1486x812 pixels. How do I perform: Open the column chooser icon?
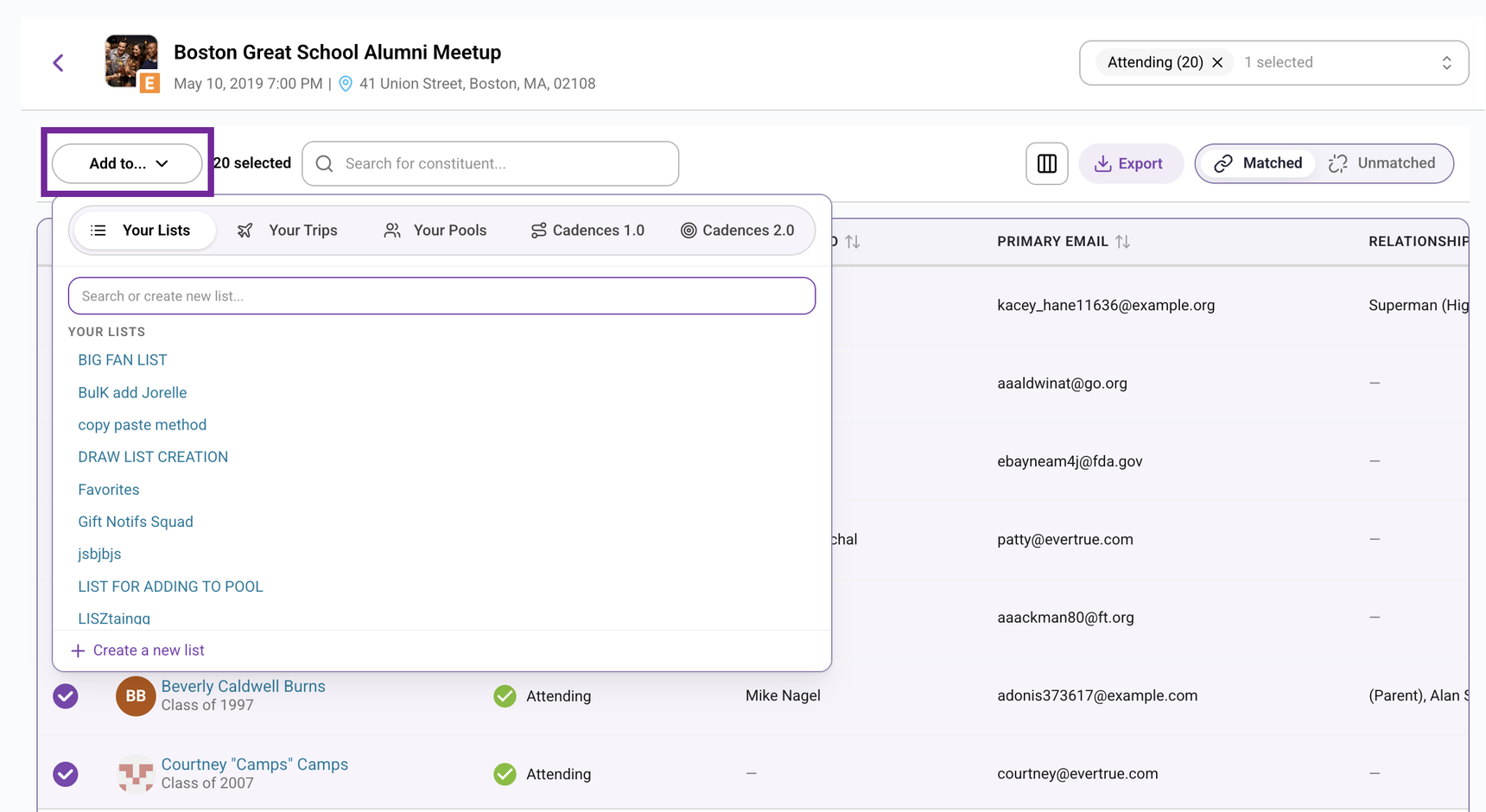tap(1046, 163)
